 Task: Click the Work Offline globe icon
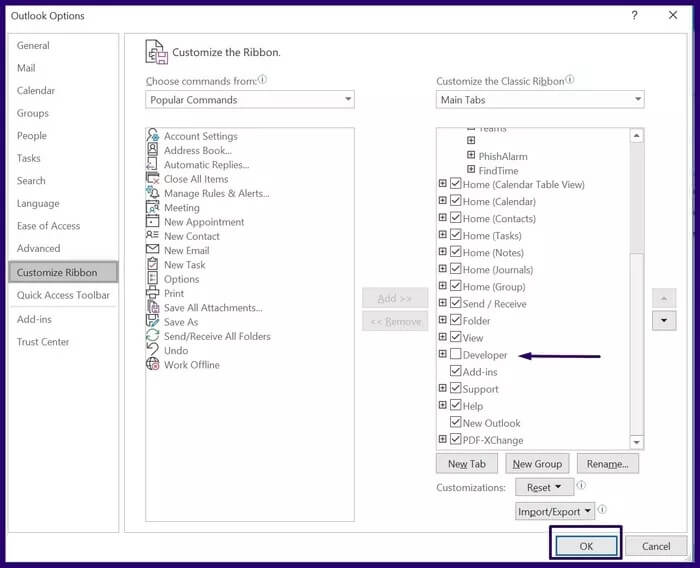pyautogui.click(x=153, y=364)
